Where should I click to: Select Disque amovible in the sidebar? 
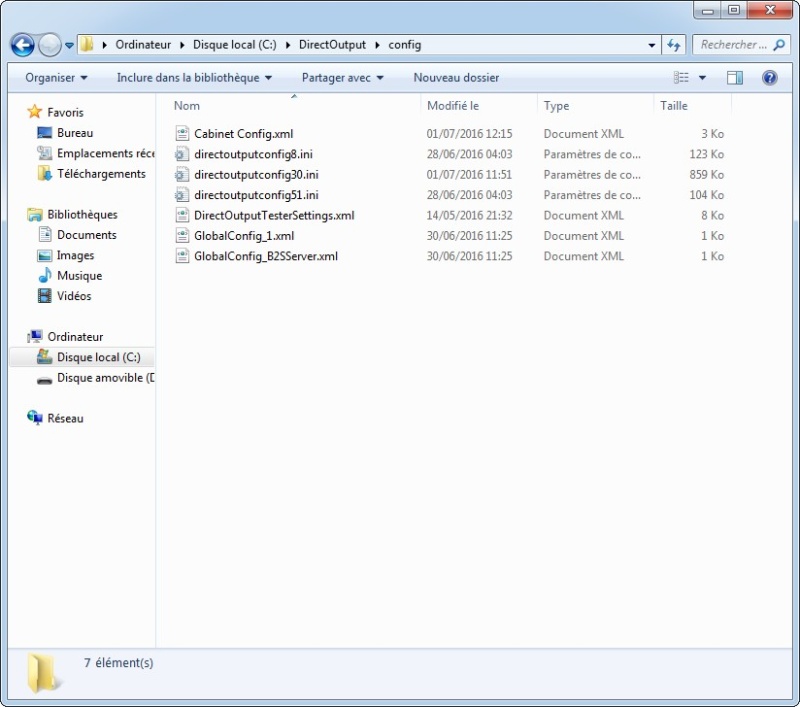(x=106, y=377)
